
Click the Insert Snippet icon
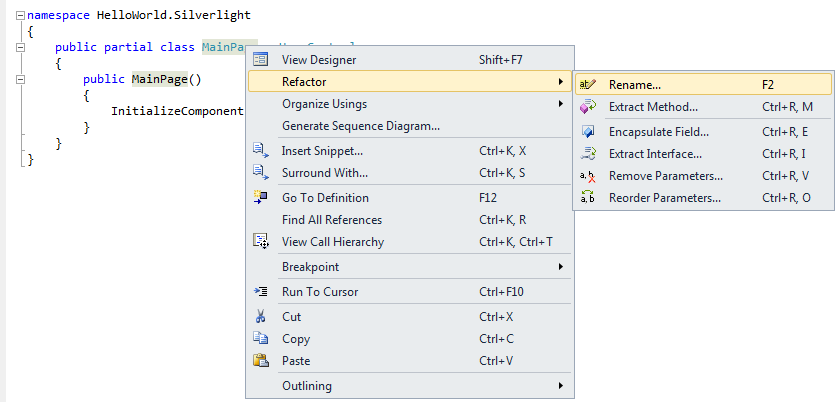point(261,150)
